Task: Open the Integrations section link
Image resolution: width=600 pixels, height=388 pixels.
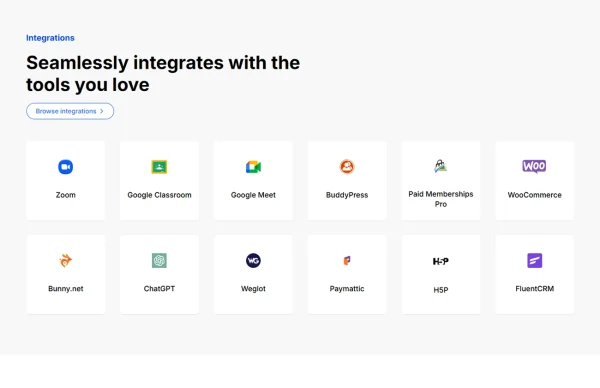Action: click(50, 38)
